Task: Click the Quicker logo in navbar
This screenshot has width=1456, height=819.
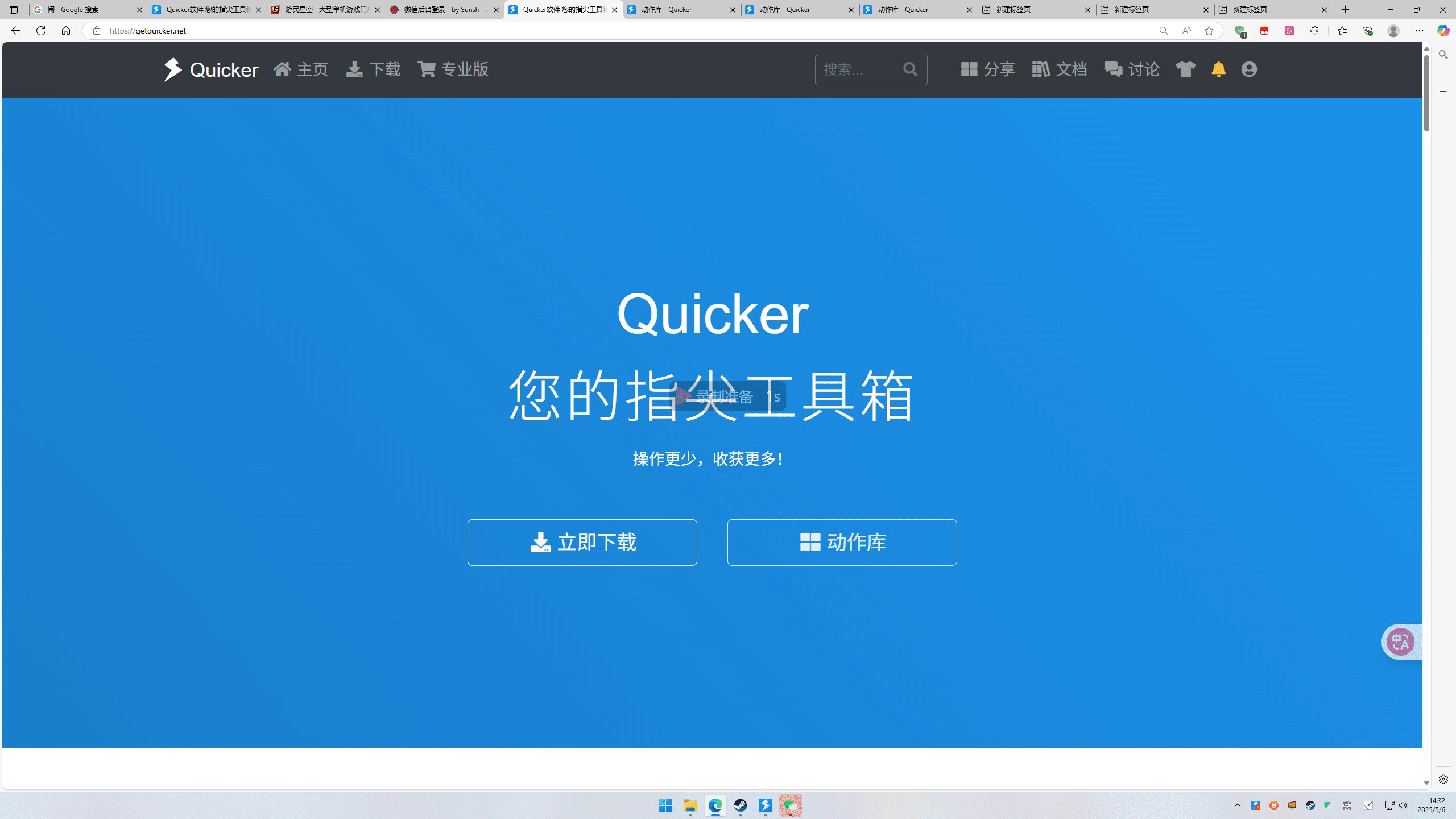Action: click(x=211, y=69)
